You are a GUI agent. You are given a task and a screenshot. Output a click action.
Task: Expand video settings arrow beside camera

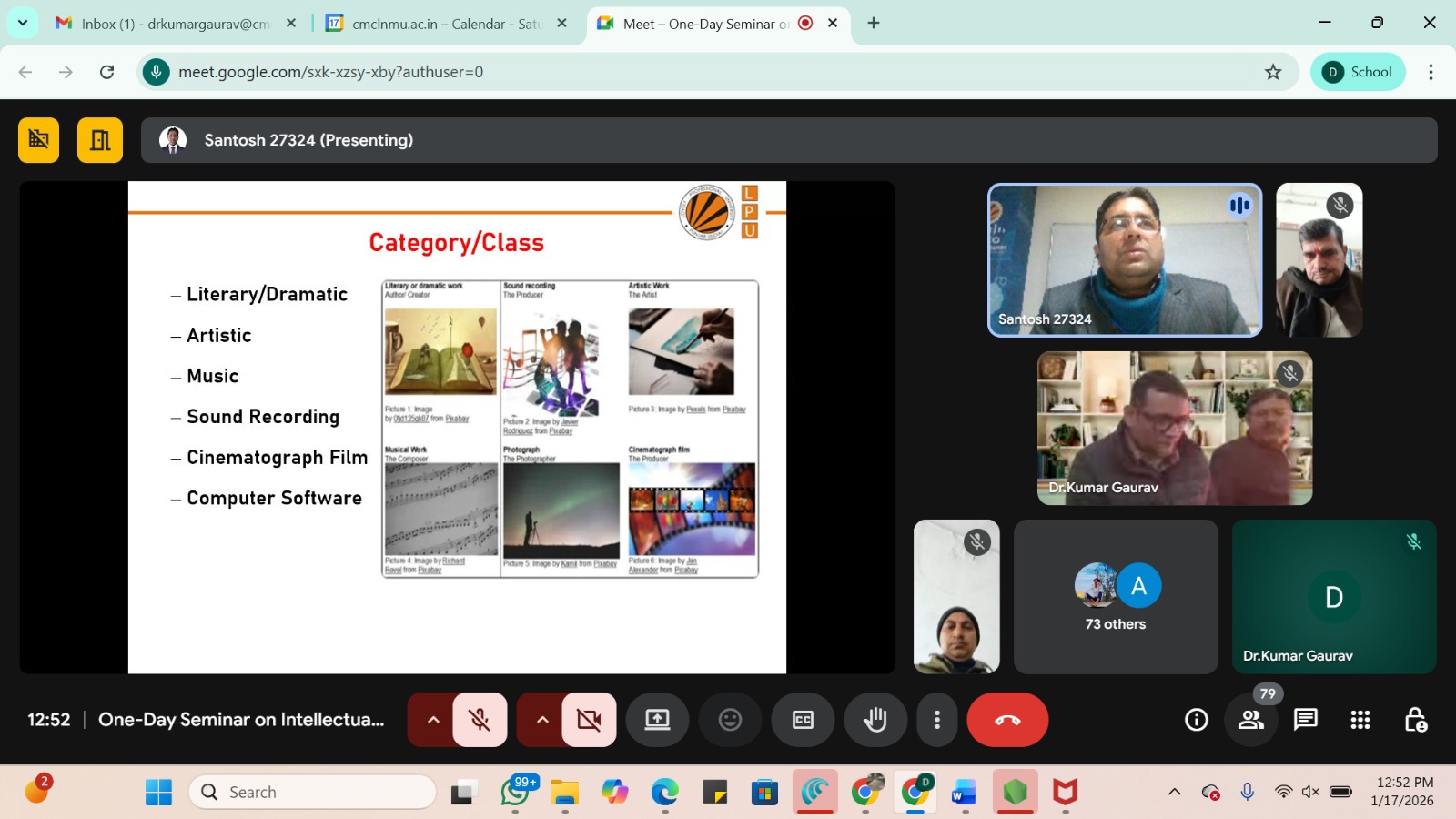tap(542, 720)
